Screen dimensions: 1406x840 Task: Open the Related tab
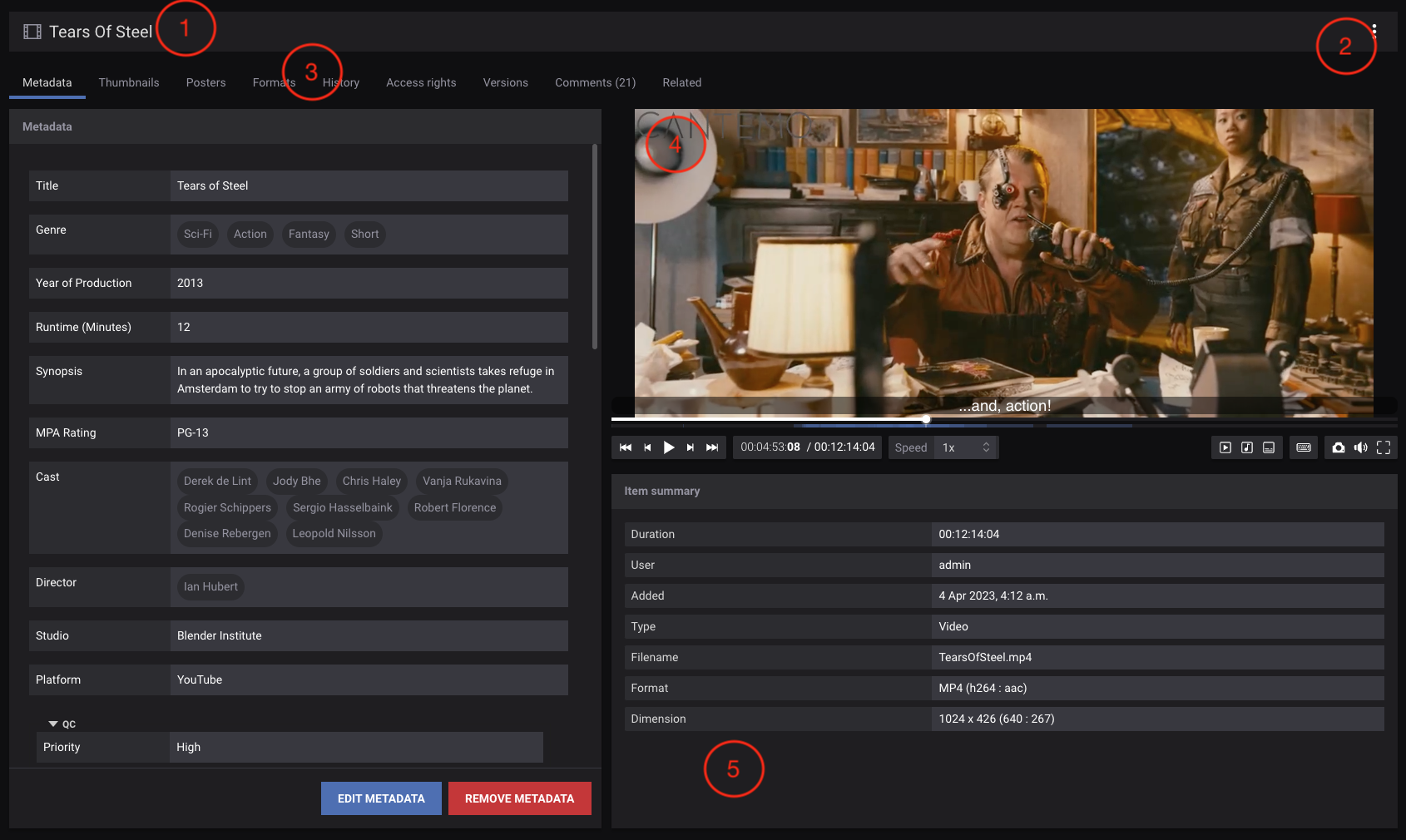click(682, 82)
